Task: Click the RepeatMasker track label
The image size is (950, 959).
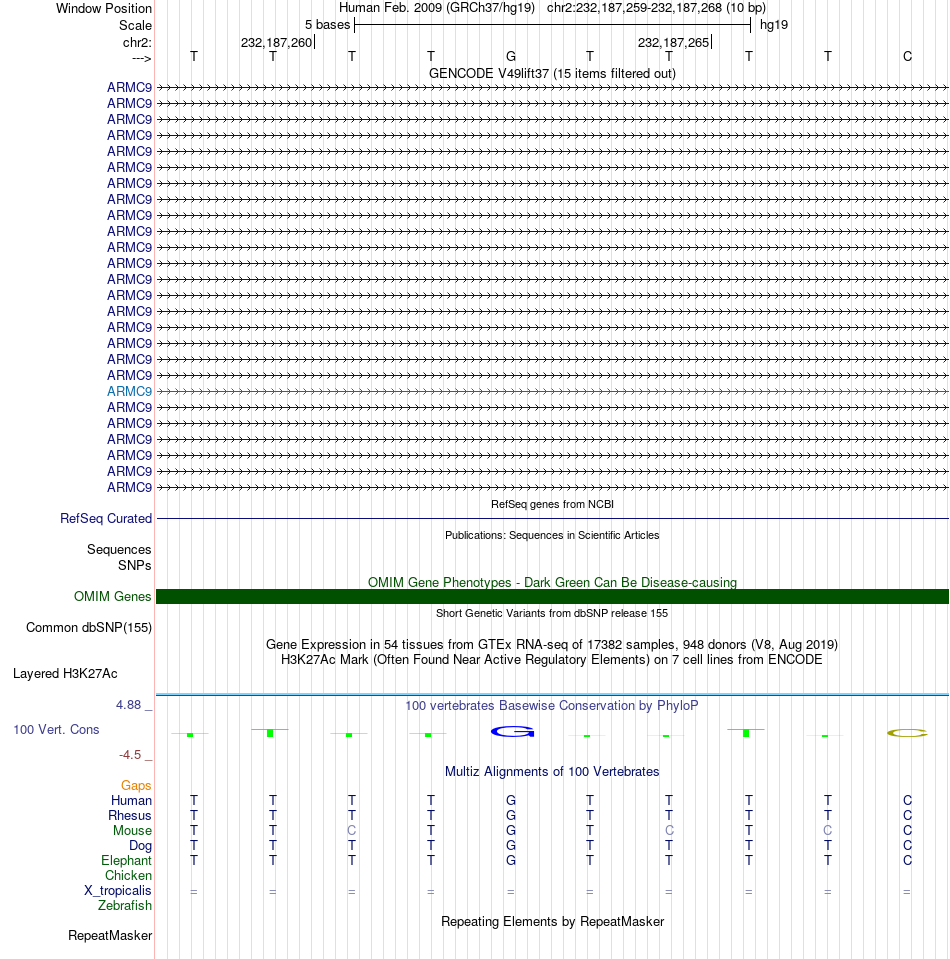Action: coord(110,936)
